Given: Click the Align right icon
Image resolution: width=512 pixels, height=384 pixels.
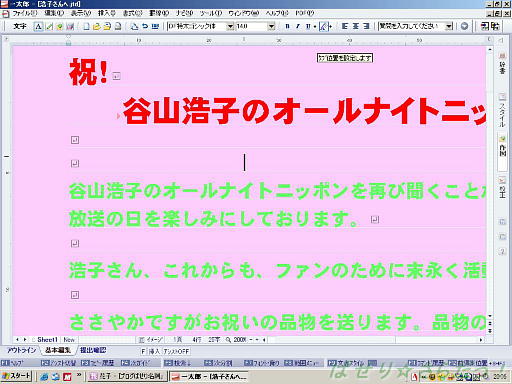Looking at the screenshot, I should coord(366,26).
